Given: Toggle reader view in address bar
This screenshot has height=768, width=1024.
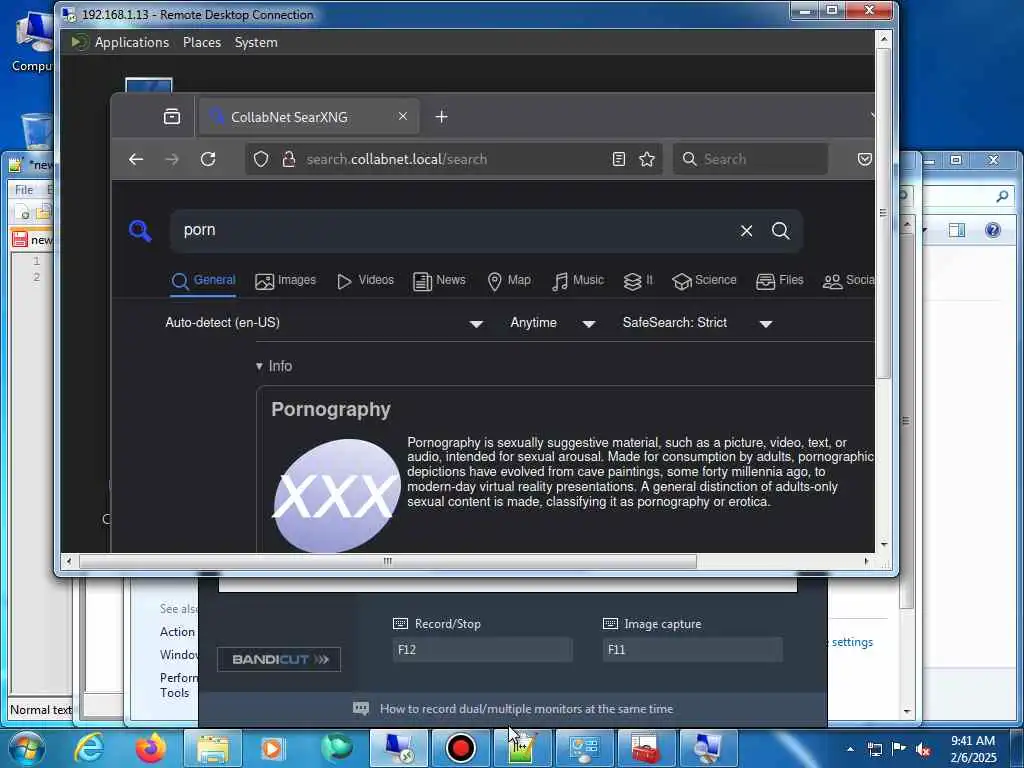Looking at the screenshot, I should click(x=618, y=159).
